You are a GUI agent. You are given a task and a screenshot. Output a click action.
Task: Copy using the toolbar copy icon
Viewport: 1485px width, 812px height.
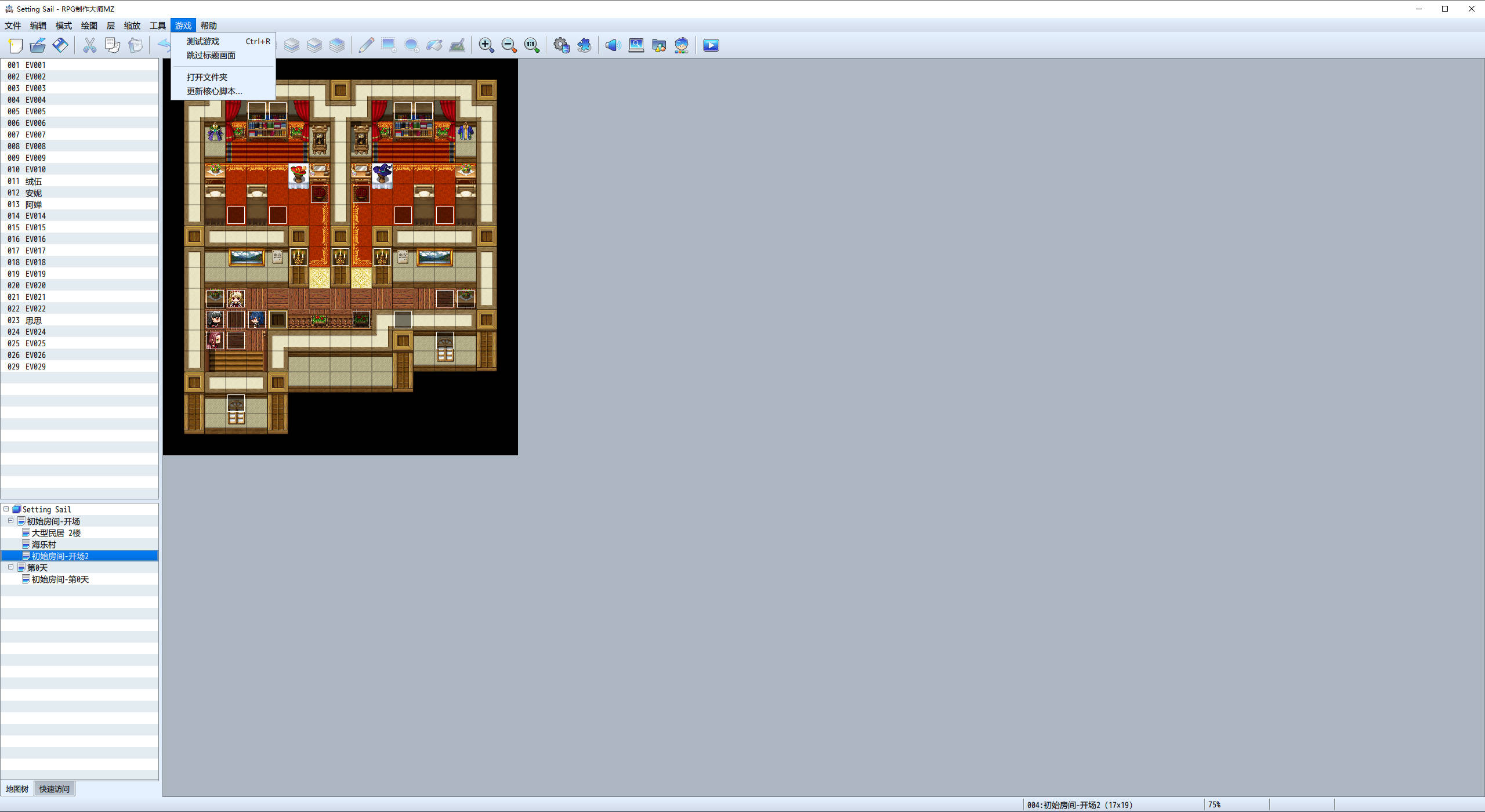[113, 45]
